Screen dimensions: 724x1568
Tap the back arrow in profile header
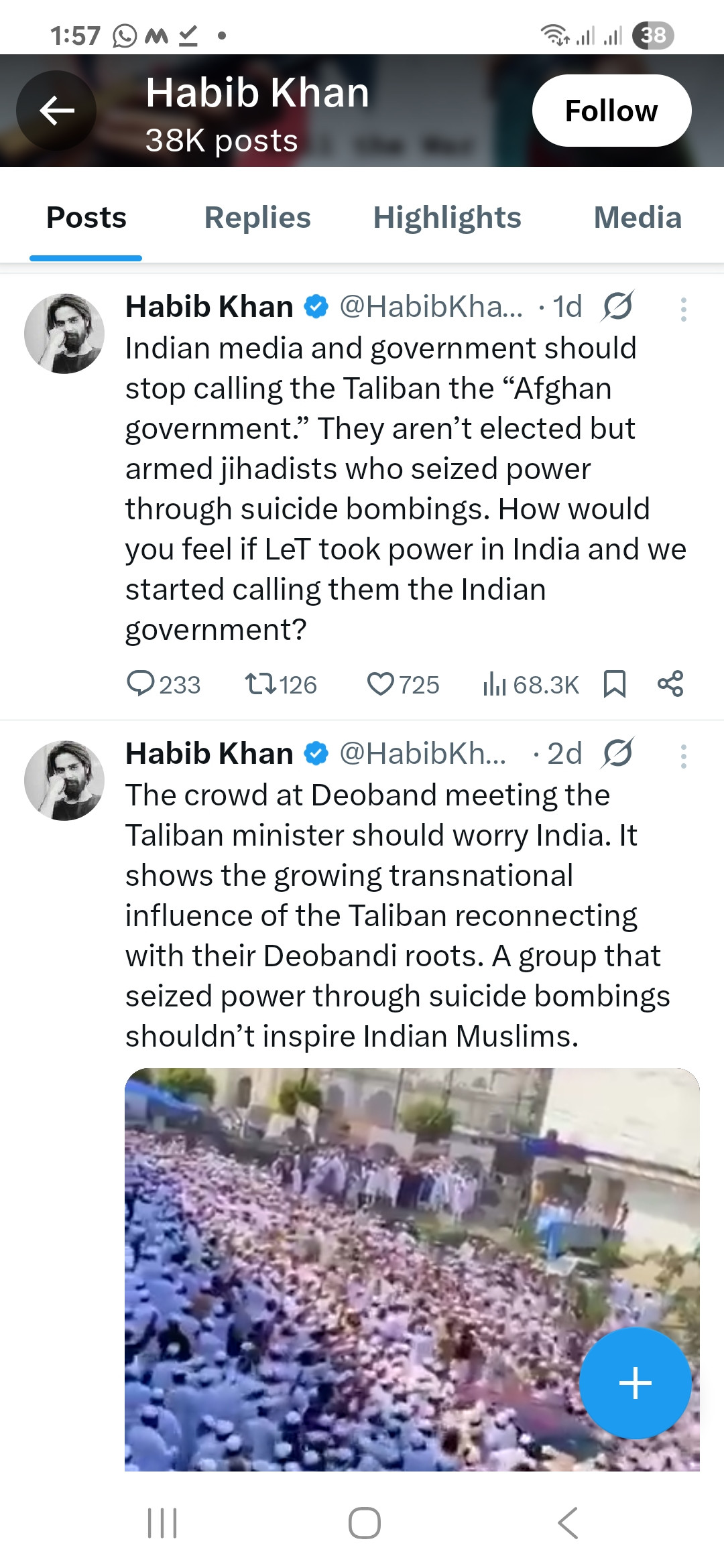[x=56, y=111]
